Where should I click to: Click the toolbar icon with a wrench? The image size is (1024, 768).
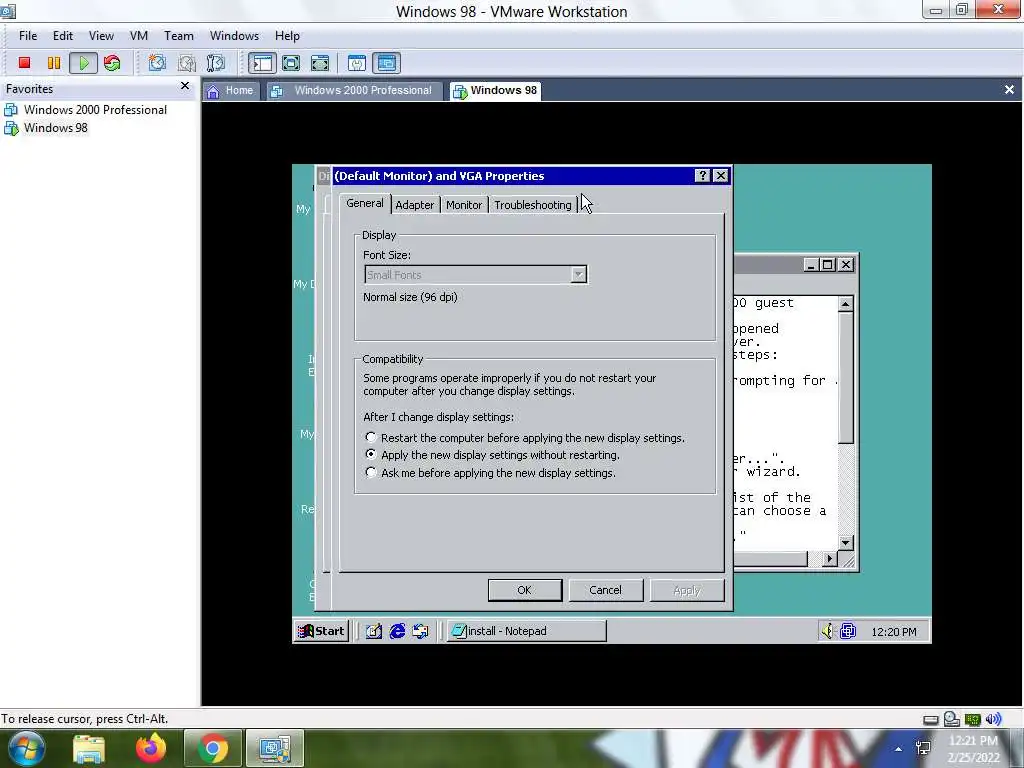pos(357,63)
